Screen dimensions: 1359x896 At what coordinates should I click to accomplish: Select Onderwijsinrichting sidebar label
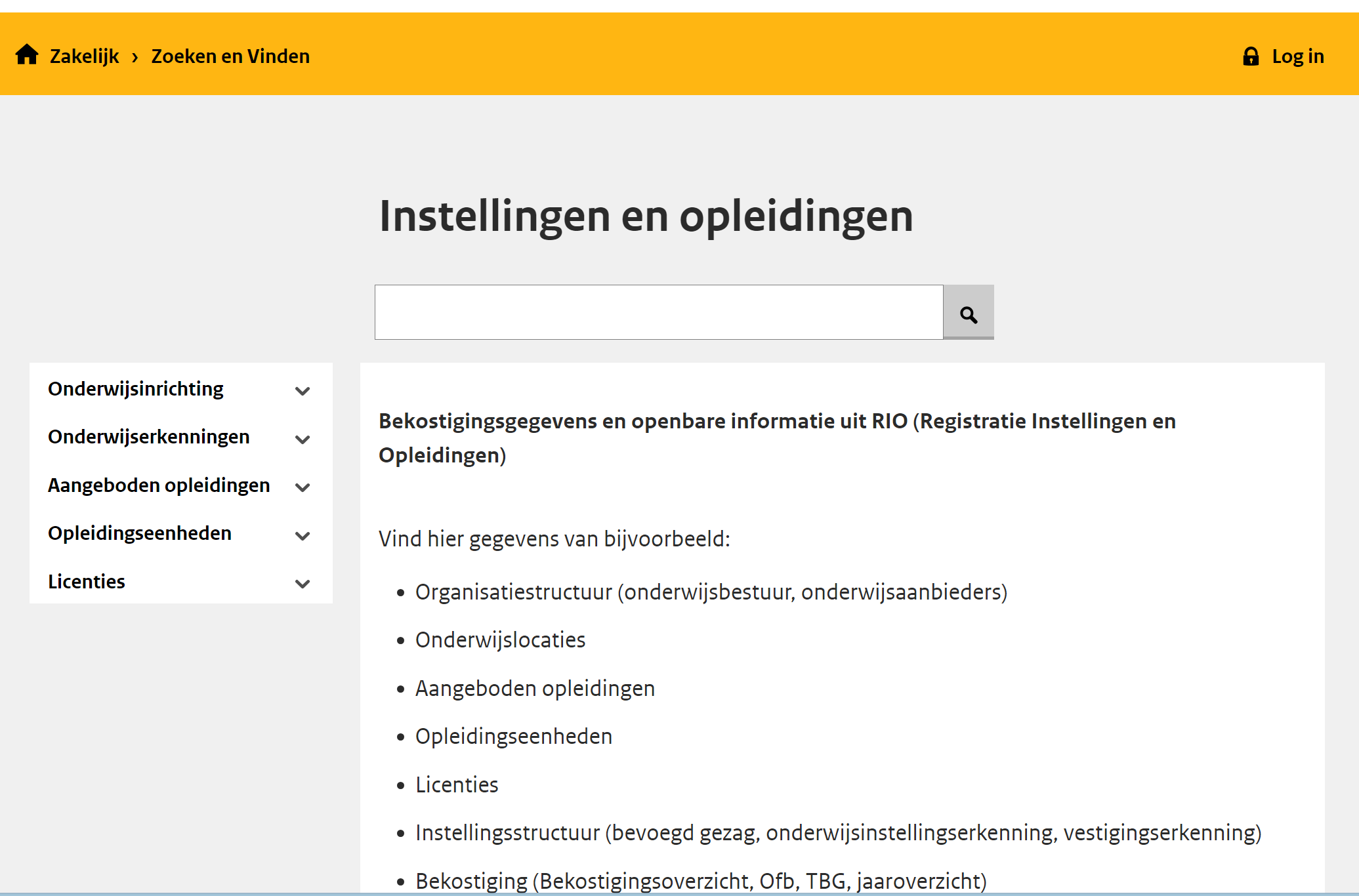click(136, 389)
